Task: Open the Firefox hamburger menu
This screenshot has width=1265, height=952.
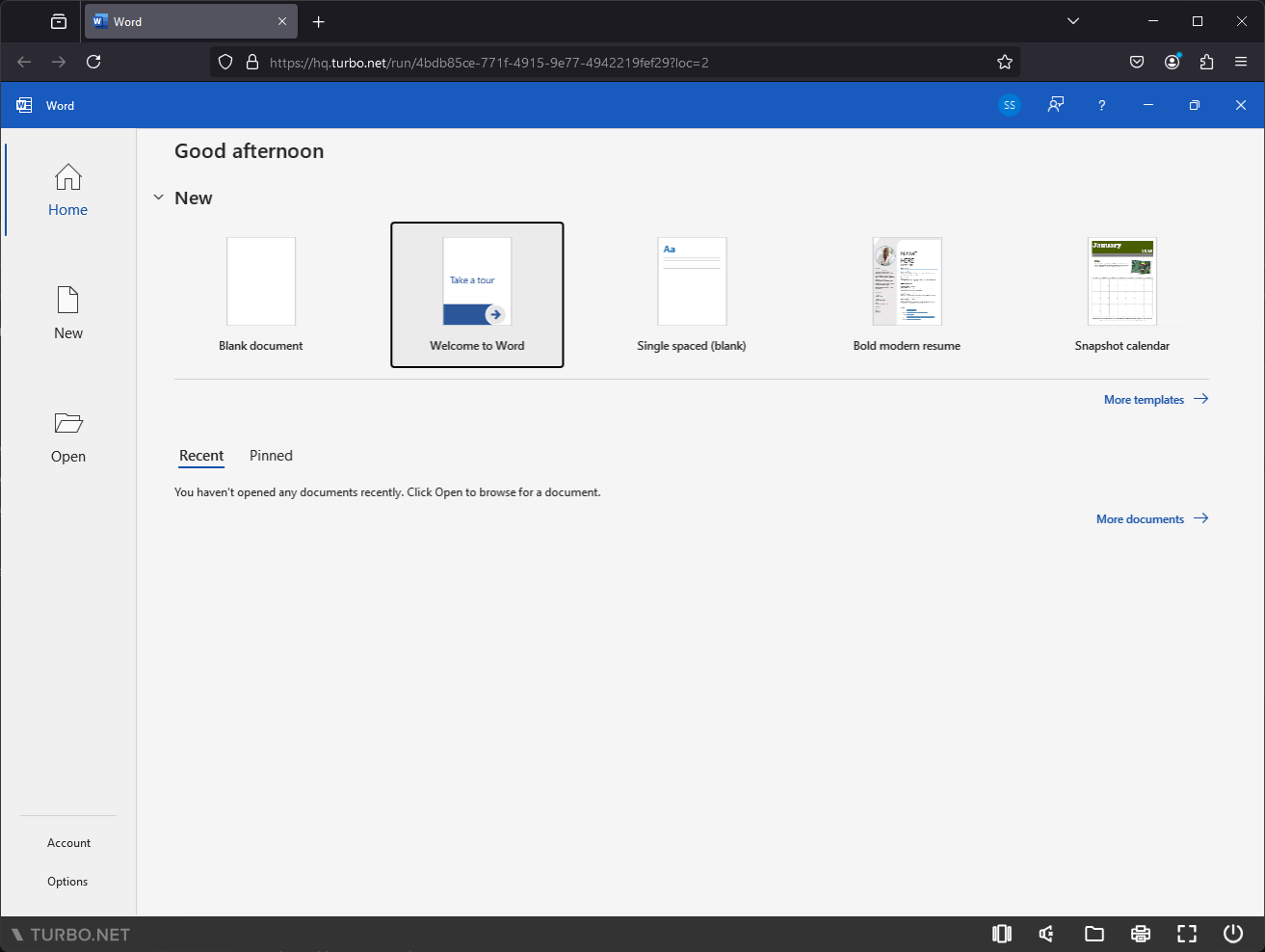Action: click(x=1241, y=61)
